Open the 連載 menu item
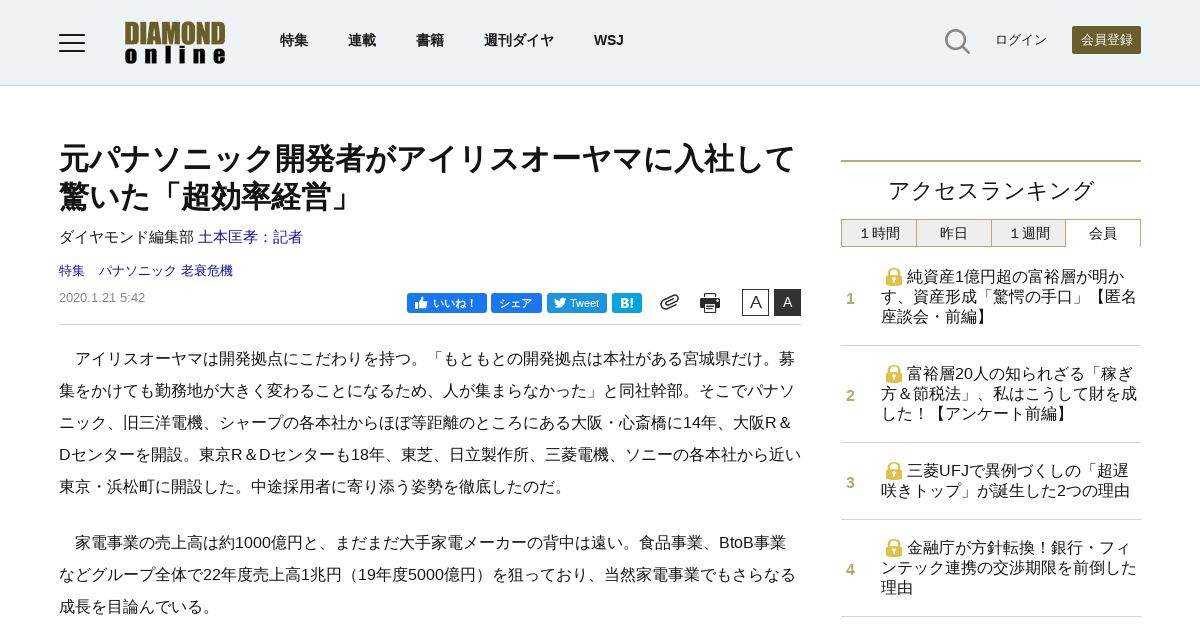The width and height of the screenshot is (1200, 630). [x=362, y=40]
